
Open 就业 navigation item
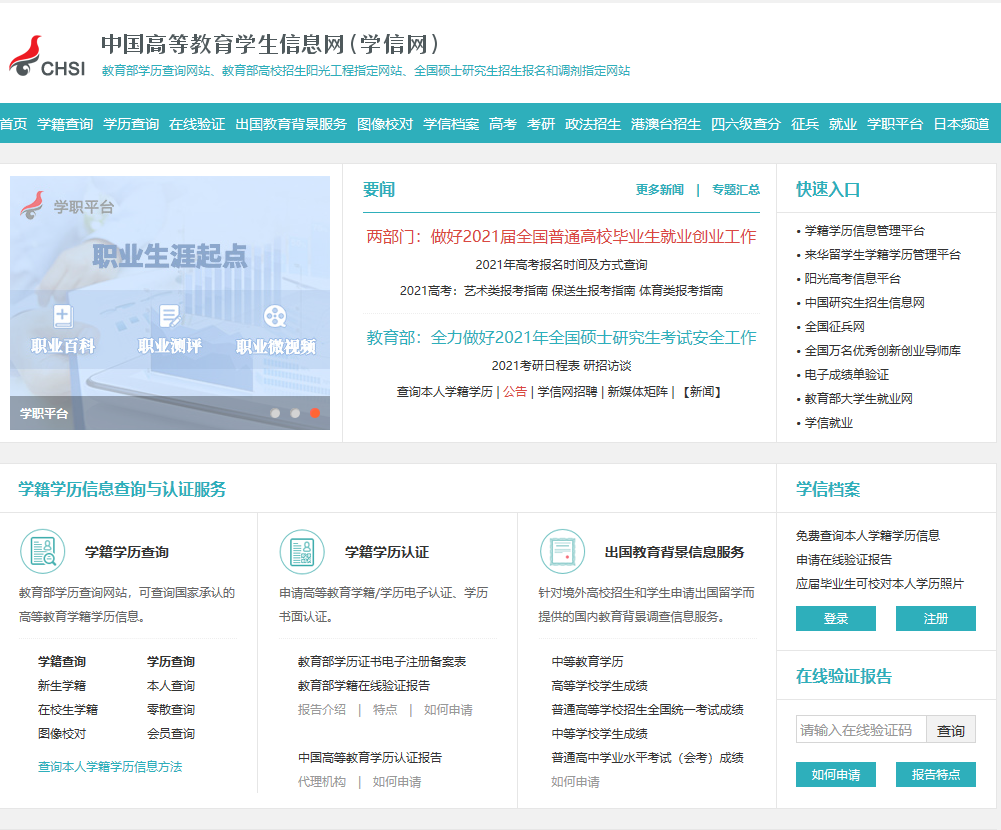(x=843, y=124)
